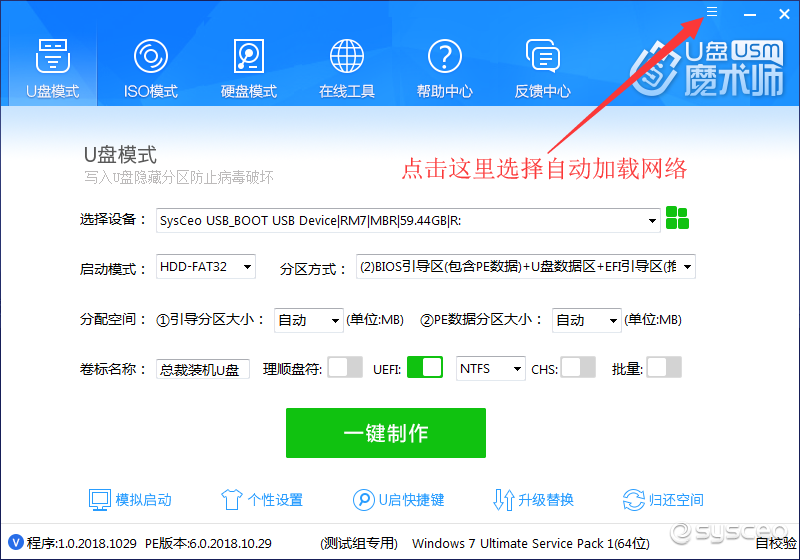Click 卷标名称 input field 总裁装机U盘
The height and width of the screenshot is (560, 800).
click(203, 369)
